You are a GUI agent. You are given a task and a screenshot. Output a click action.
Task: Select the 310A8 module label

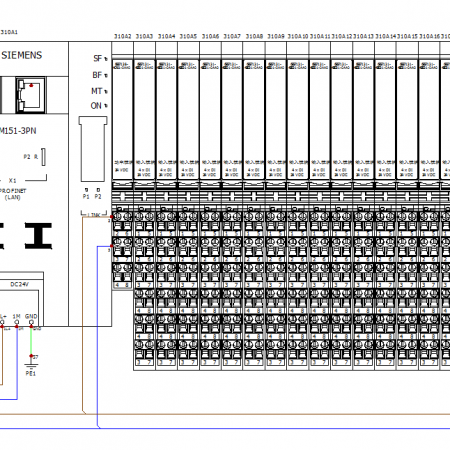click(x=254, y=36)
